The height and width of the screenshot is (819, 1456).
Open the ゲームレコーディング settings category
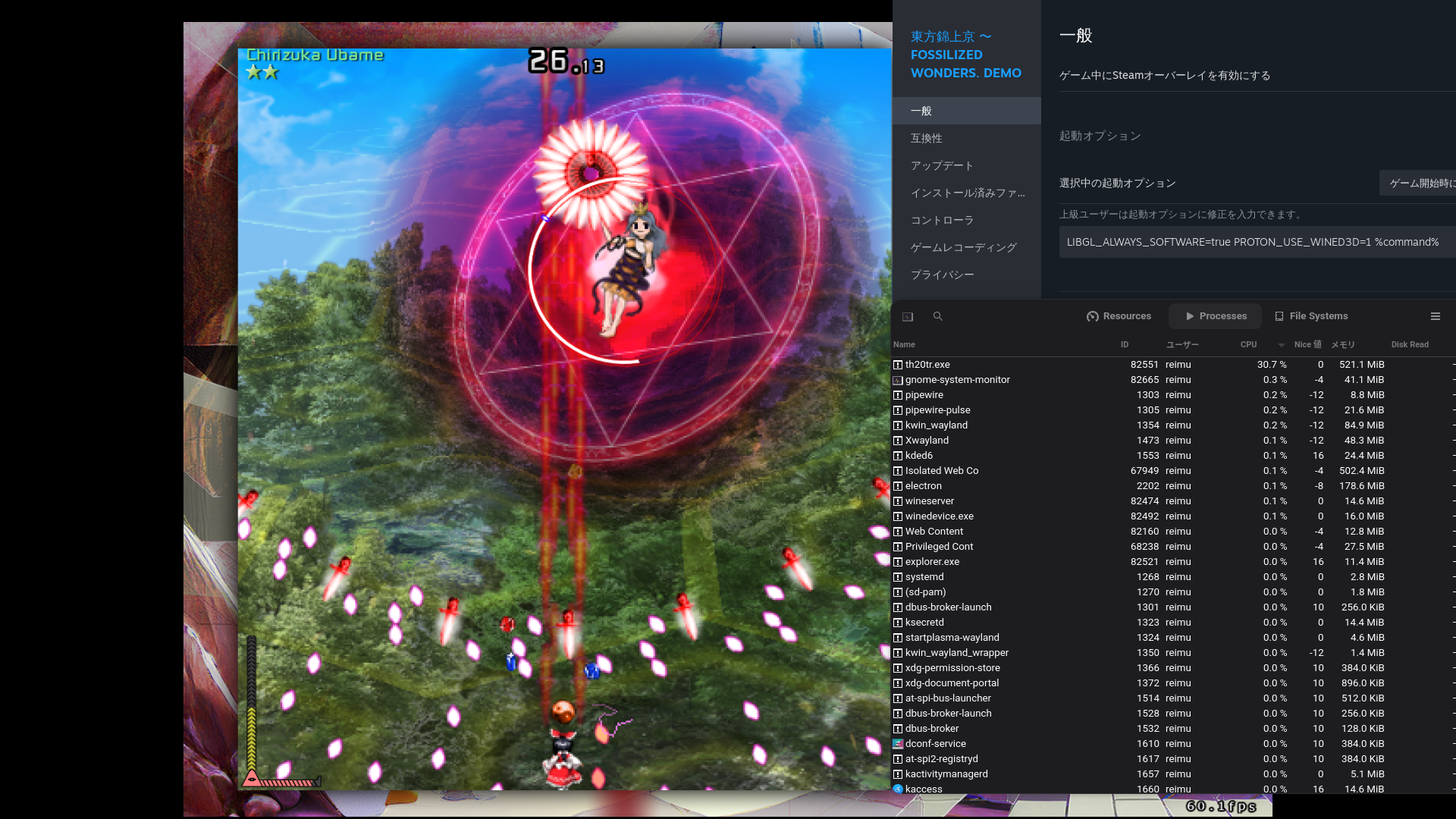967,247
